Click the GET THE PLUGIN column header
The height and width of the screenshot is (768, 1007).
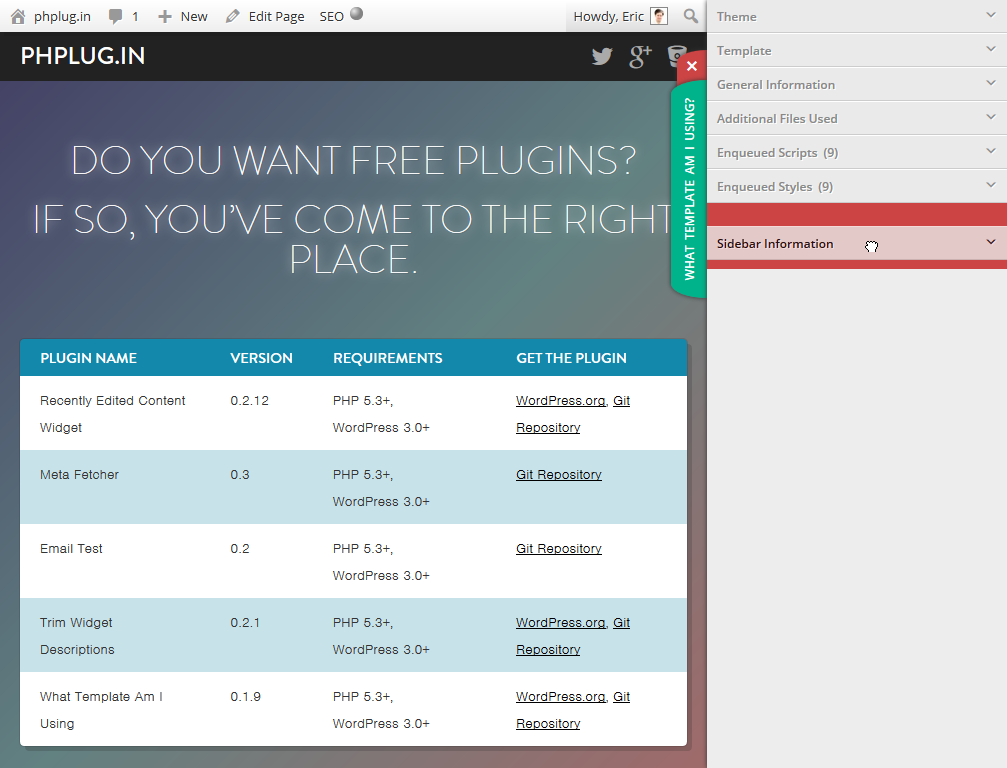click(572, 358)
